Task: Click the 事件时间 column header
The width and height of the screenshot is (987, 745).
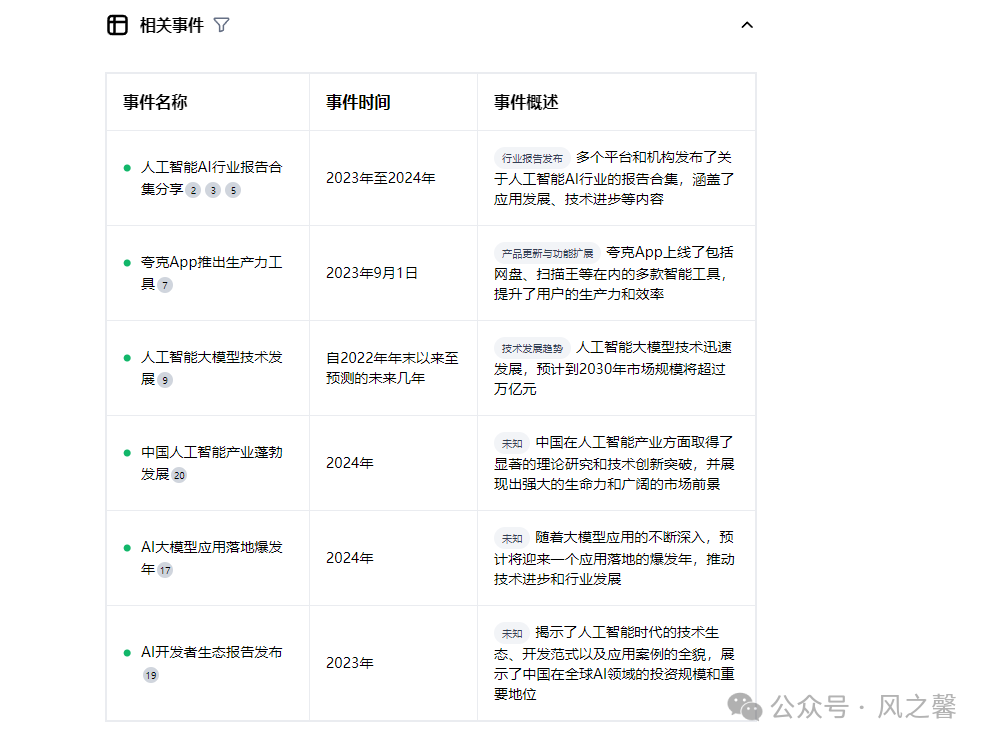Action: pos(357,101)
